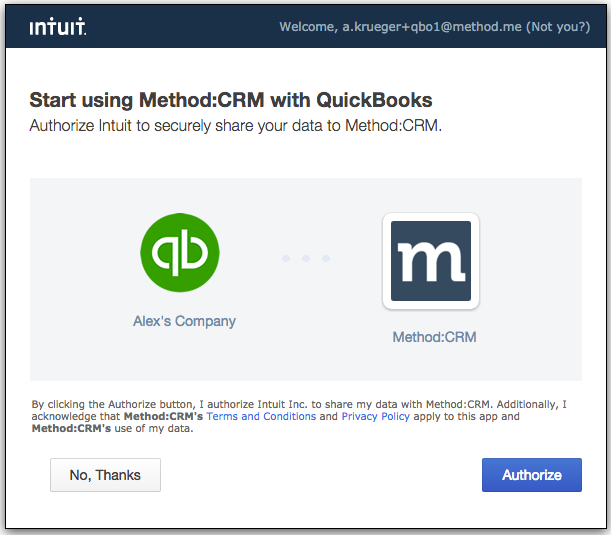Click the last connection dot
Screen dimensions: 611x535
click(326, 258)
